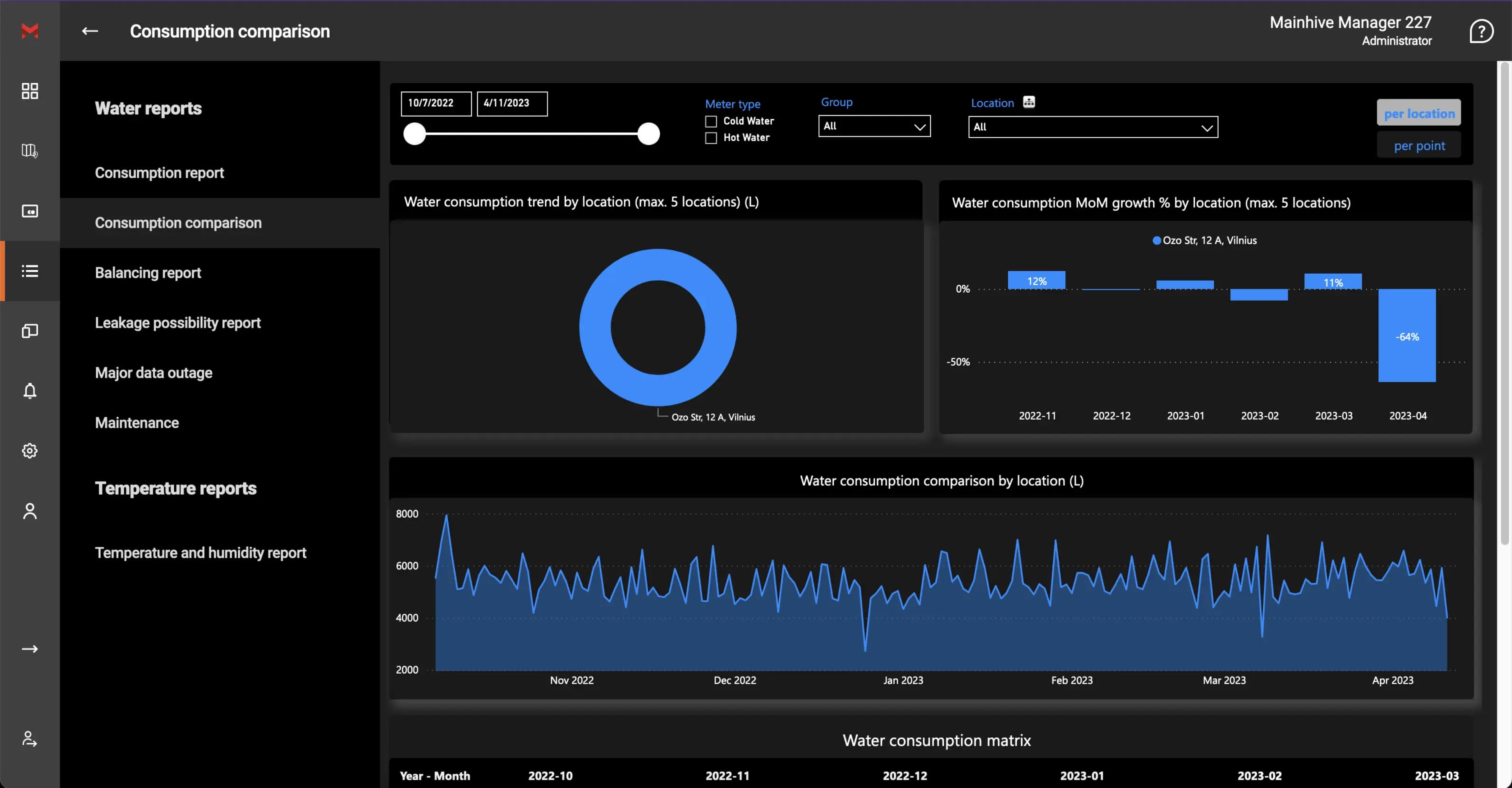
Task: Select Temperature and humidity report
Action: coord(200,553)
